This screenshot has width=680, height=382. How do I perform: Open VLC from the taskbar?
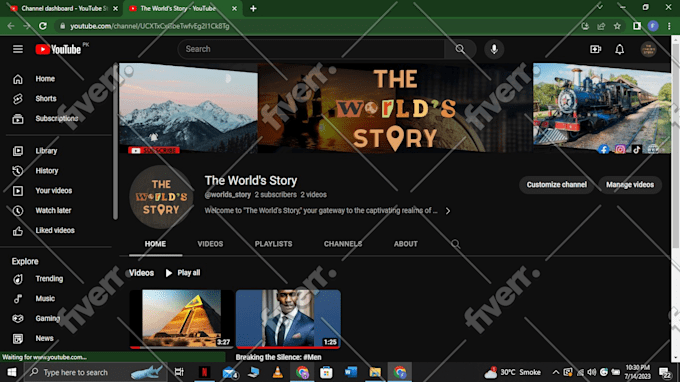[278, 372]
